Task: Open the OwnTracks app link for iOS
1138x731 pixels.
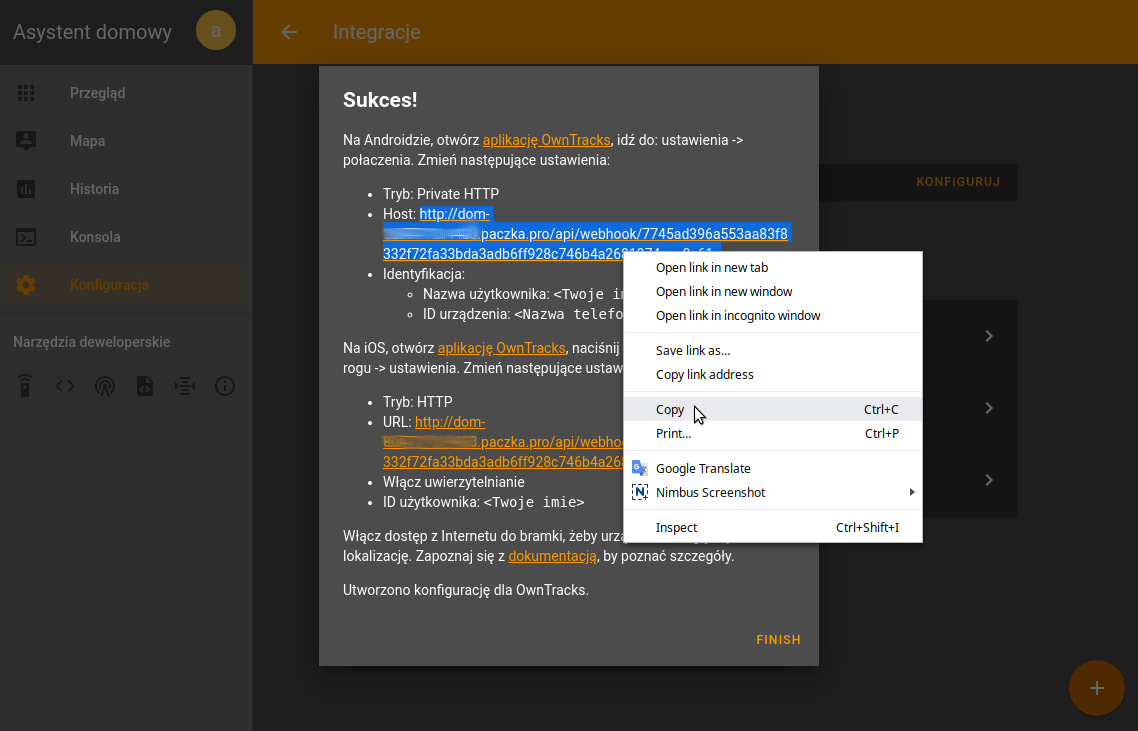Action: point(502,348)
